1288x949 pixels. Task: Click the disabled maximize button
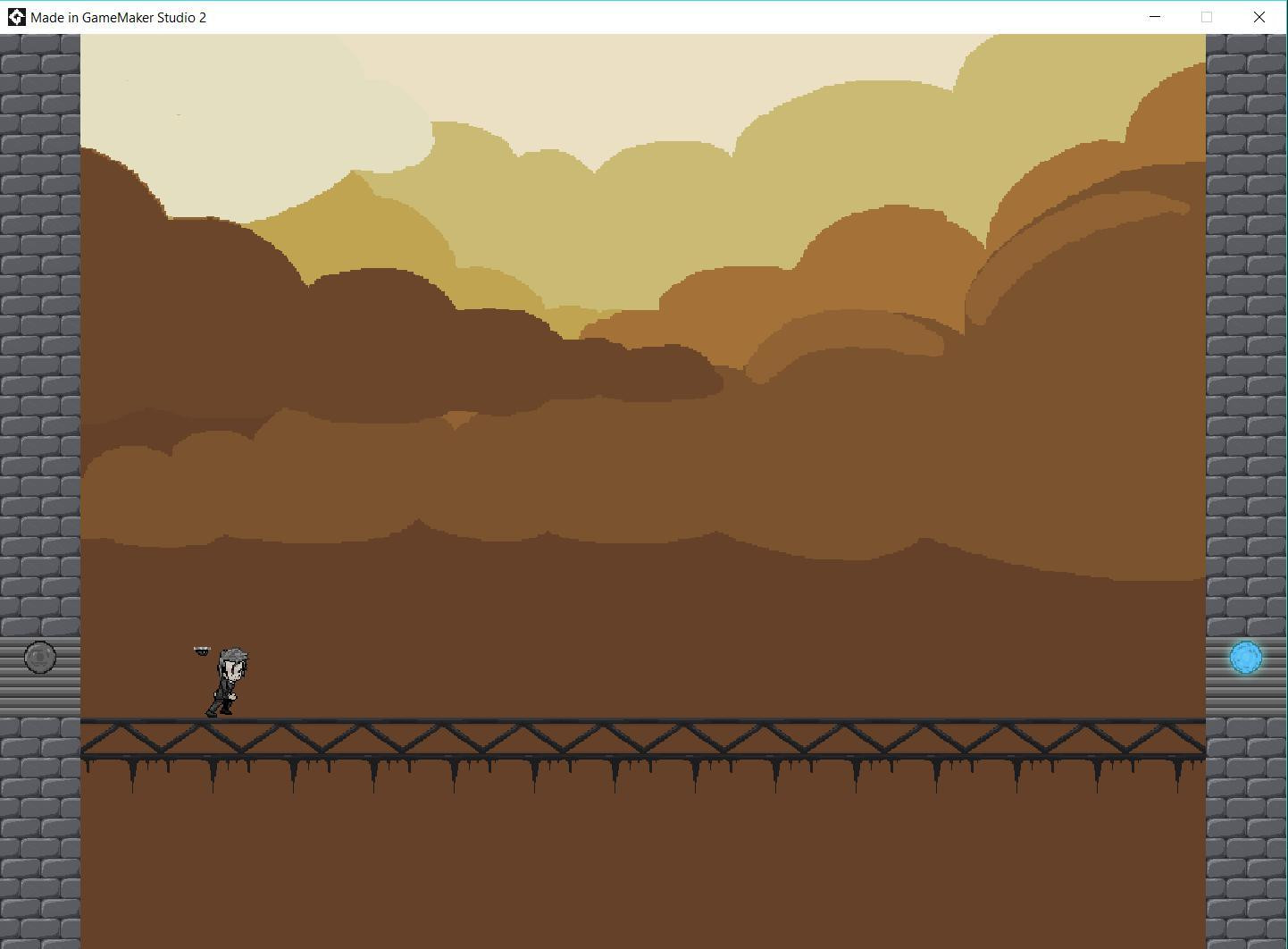1207,17
